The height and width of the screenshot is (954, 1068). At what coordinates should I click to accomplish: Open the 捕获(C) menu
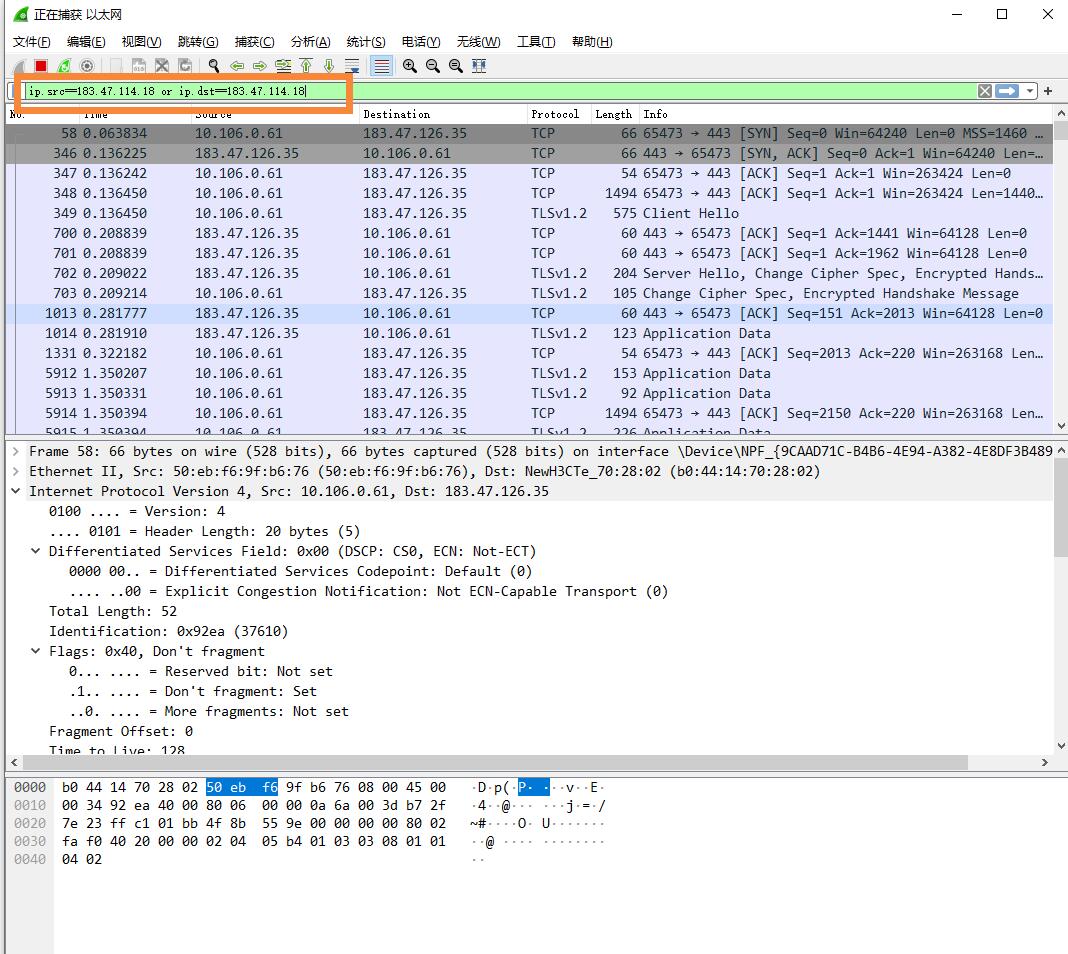click(255, 42)
